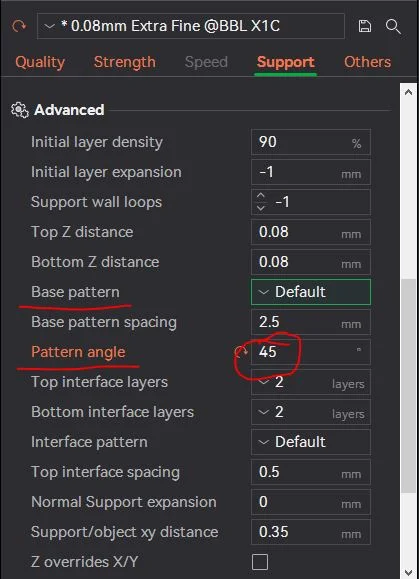Switch to the Strength tab

(x=125, y=62)
